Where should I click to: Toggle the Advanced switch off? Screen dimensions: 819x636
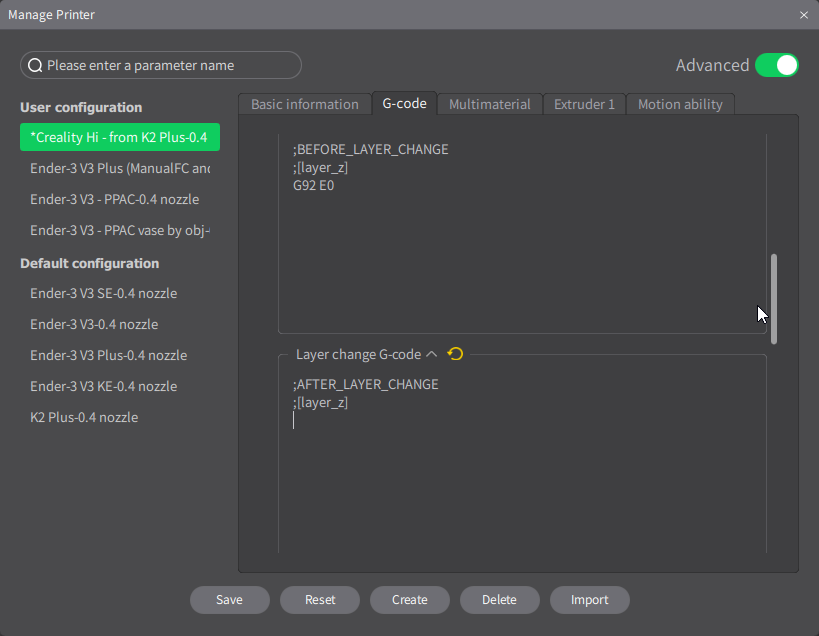click(776, 65)
